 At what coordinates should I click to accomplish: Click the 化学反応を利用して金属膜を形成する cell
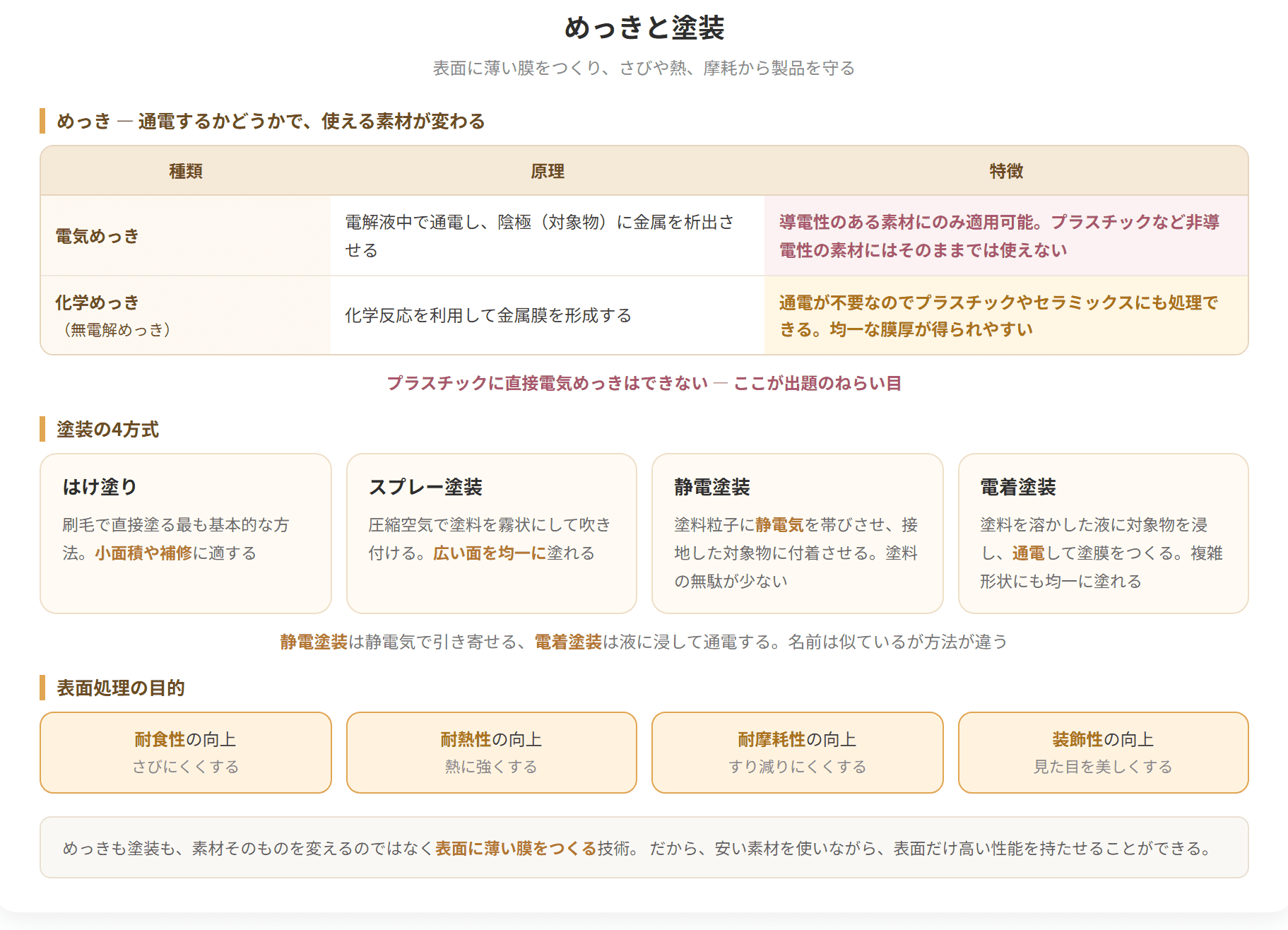[548, 315]
